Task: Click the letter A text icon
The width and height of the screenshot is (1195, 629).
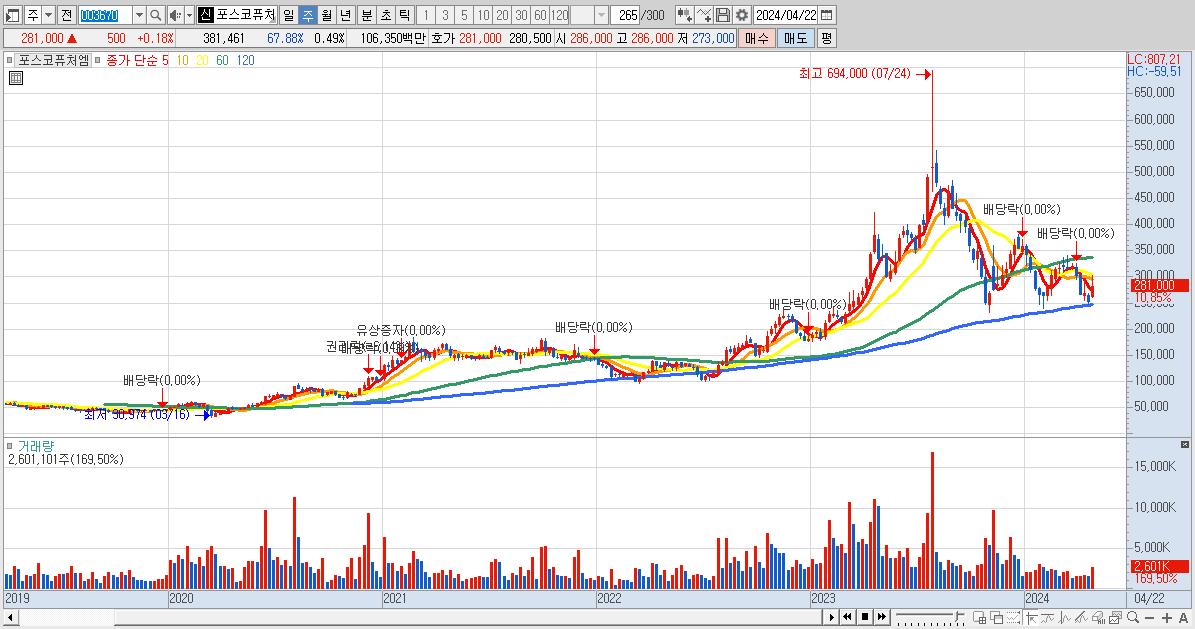Action: point(1183,618)
